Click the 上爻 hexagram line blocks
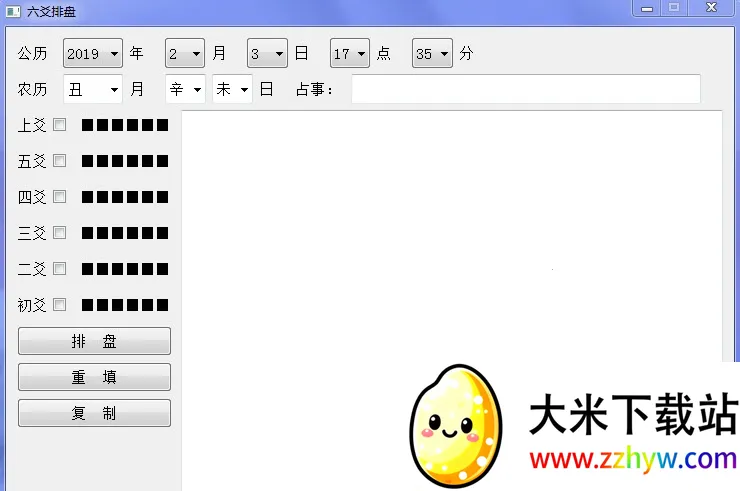740x491 pixels. tap(125, 125)
